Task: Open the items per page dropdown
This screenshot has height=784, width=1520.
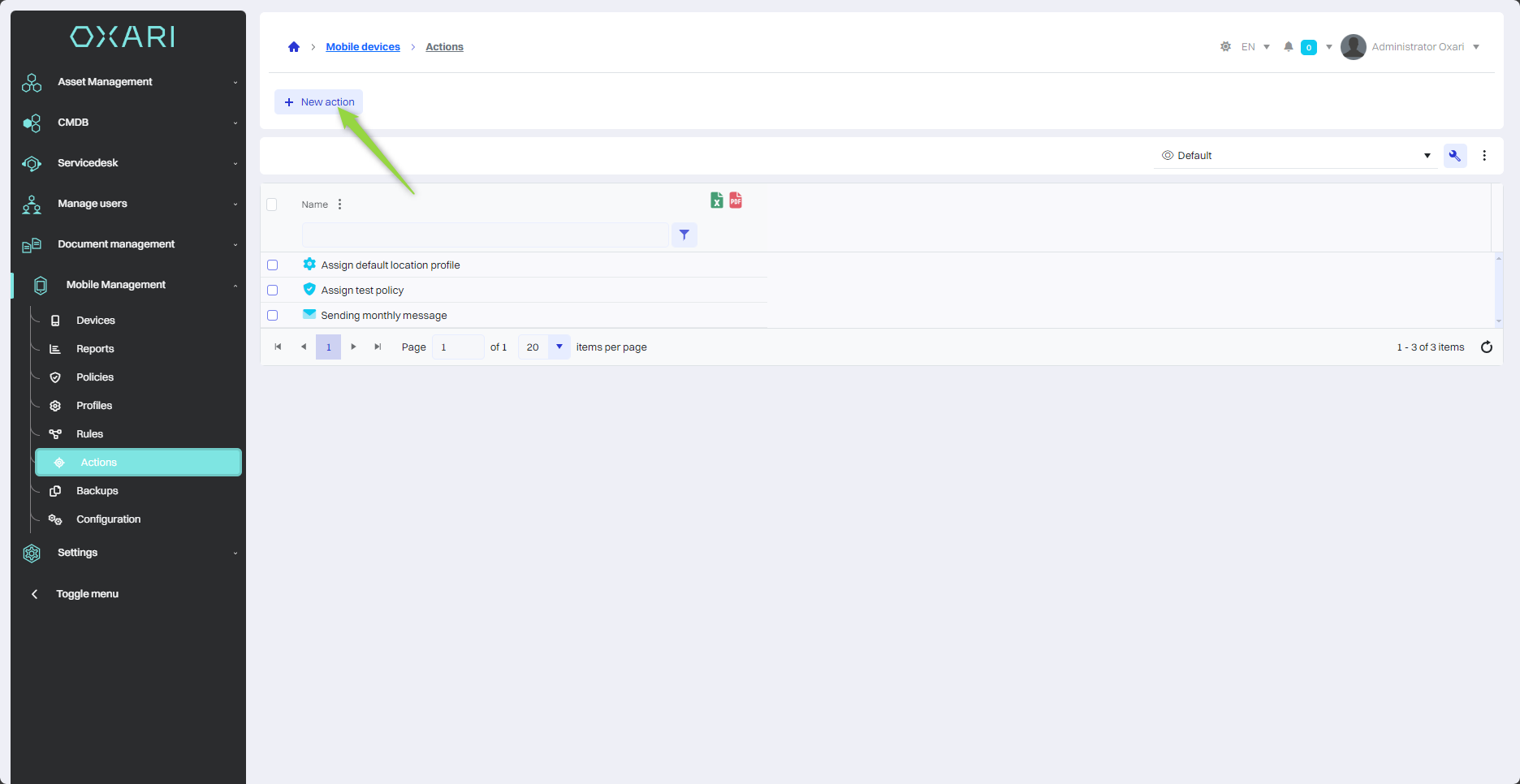Action: coord(559,347)
